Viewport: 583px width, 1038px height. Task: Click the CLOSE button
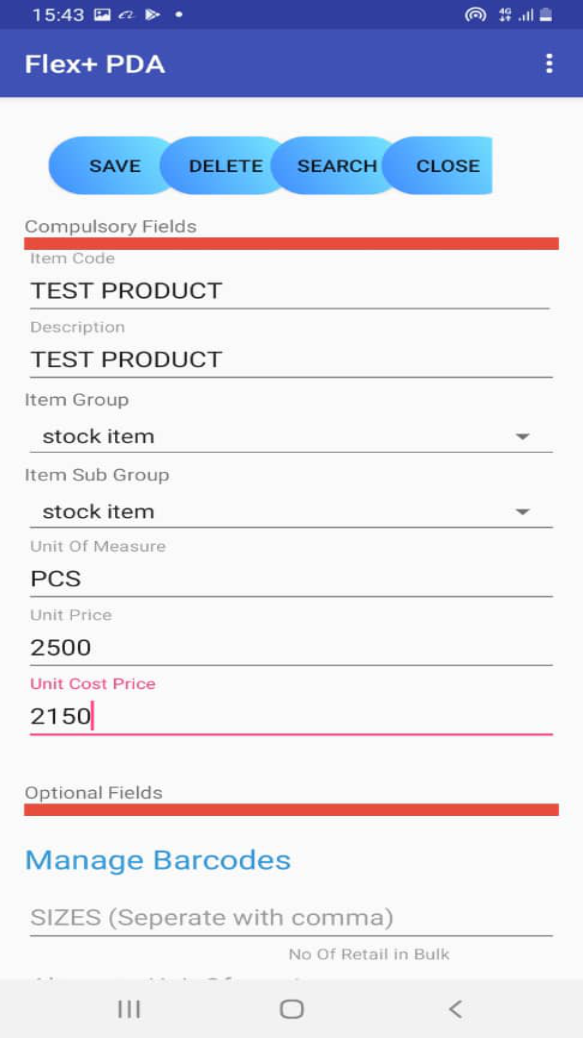pyautogui.click(x=447, y=165)
